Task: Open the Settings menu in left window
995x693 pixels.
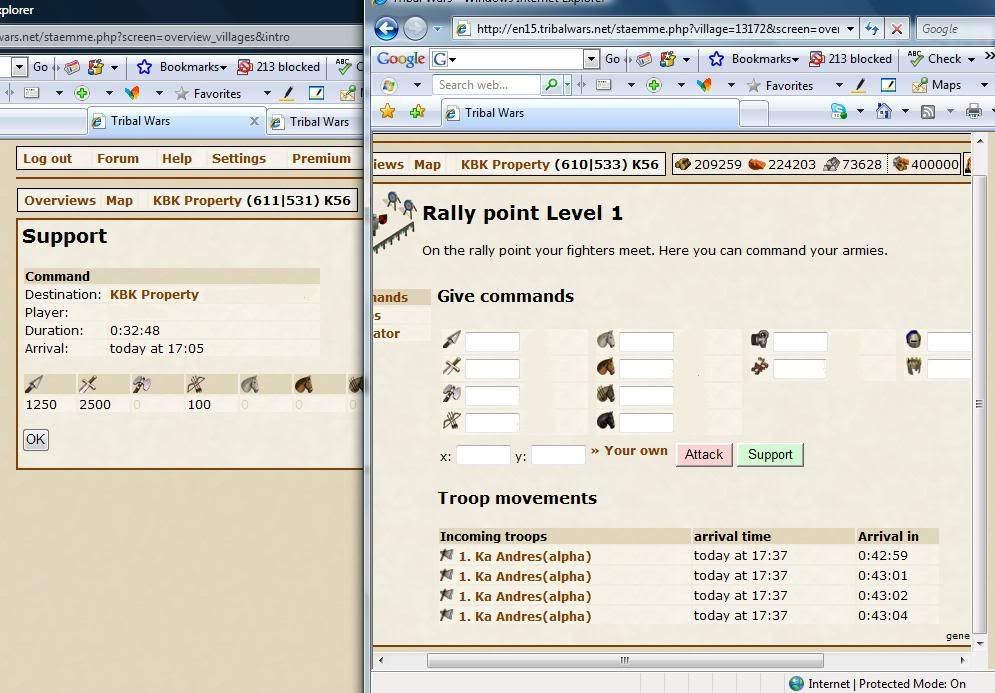Action: [239, 159]
